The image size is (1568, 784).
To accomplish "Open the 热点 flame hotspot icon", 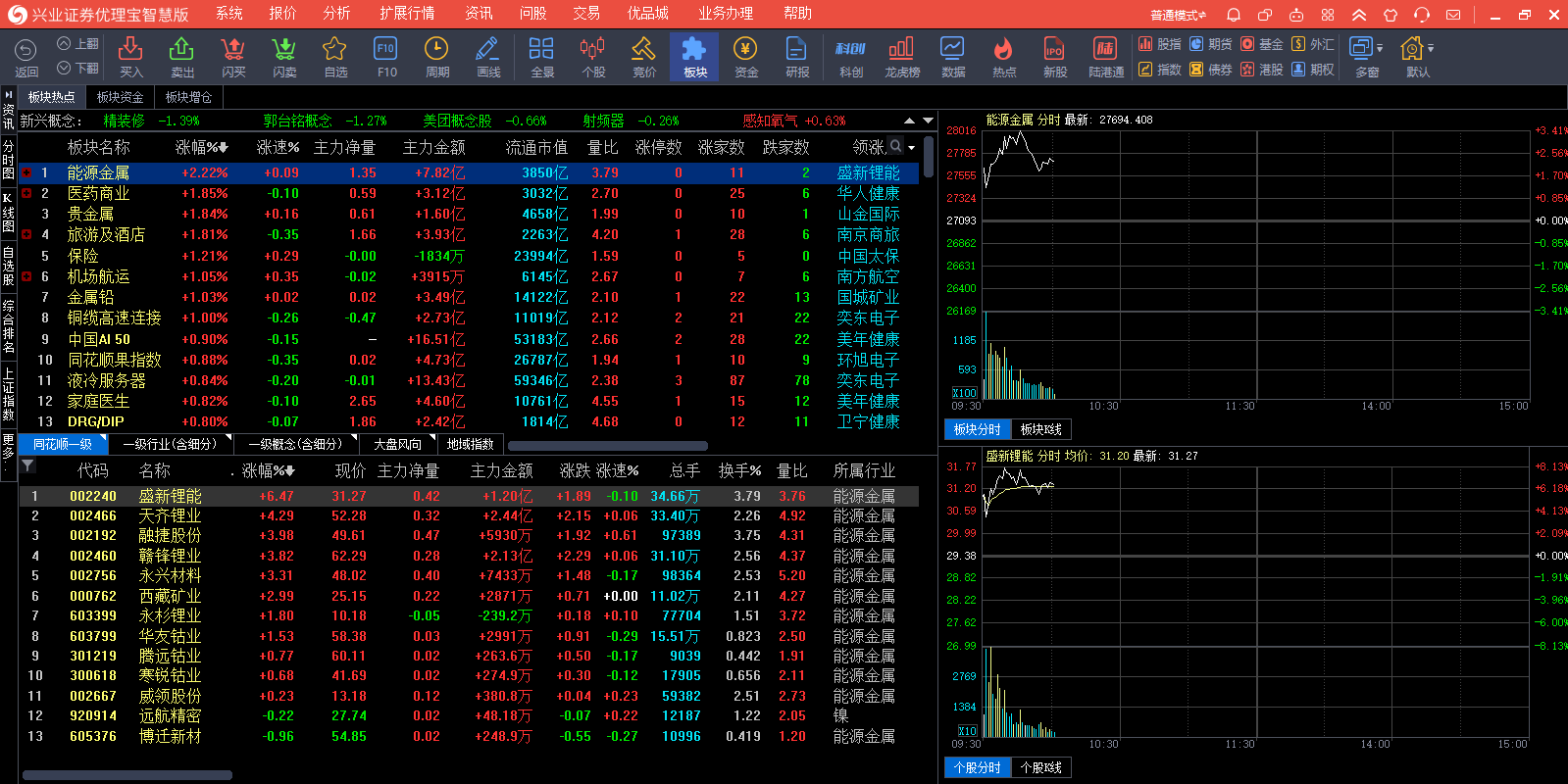I will point(1003,57).
